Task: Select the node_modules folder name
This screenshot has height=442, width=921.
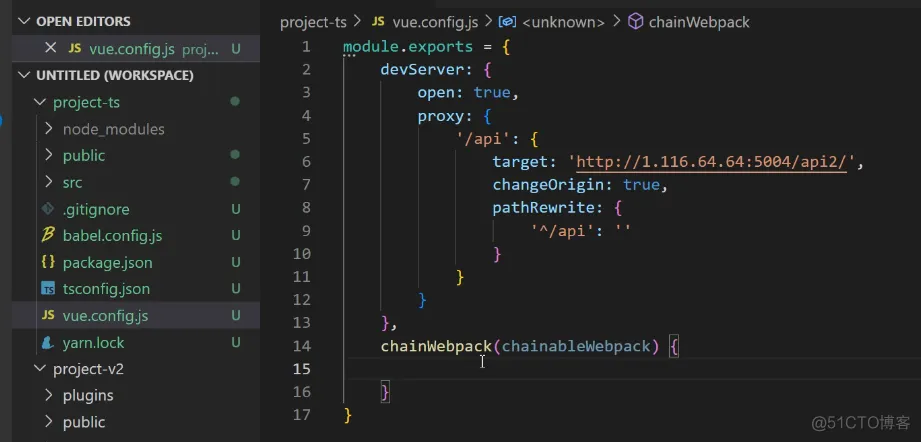Action: pyautogui.click(x=113, y=129)
